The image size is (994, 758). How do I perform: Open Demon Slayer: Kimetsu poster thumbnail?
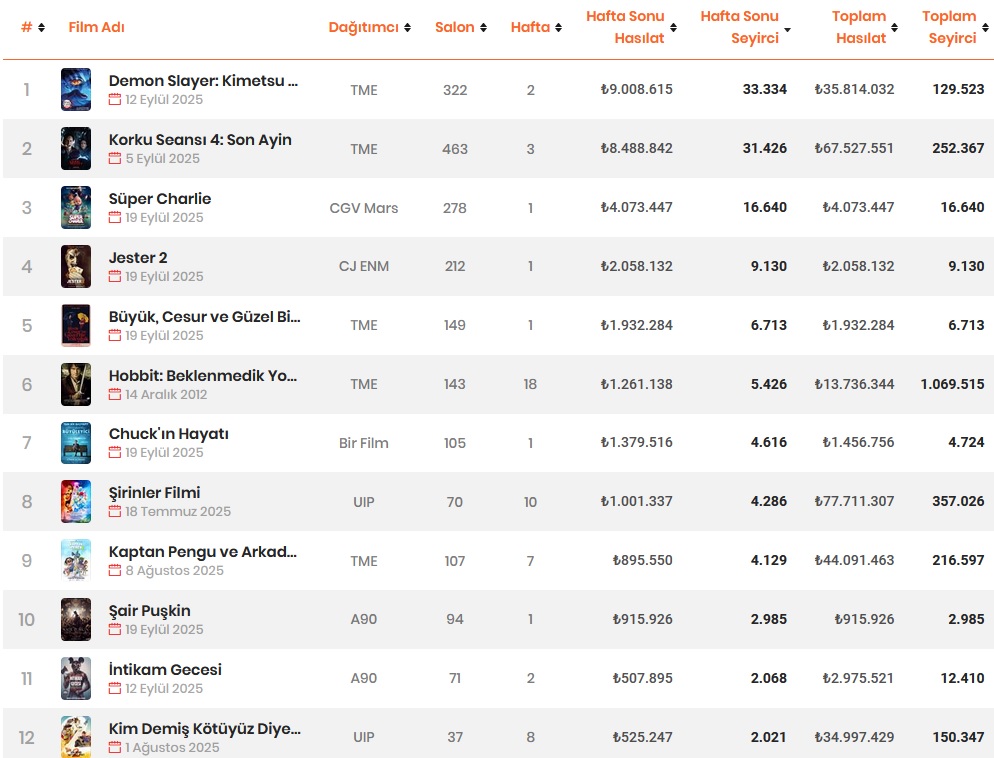click(76, 90)
